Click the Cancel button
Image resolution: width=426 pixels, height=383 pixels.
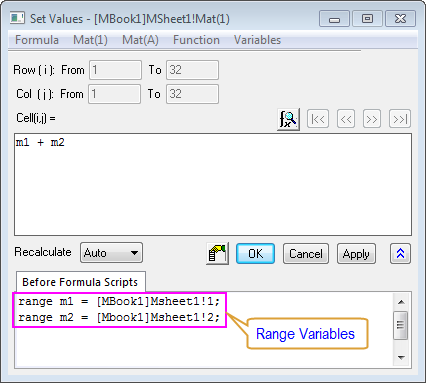pyautogui.click(x=306, y=254)
